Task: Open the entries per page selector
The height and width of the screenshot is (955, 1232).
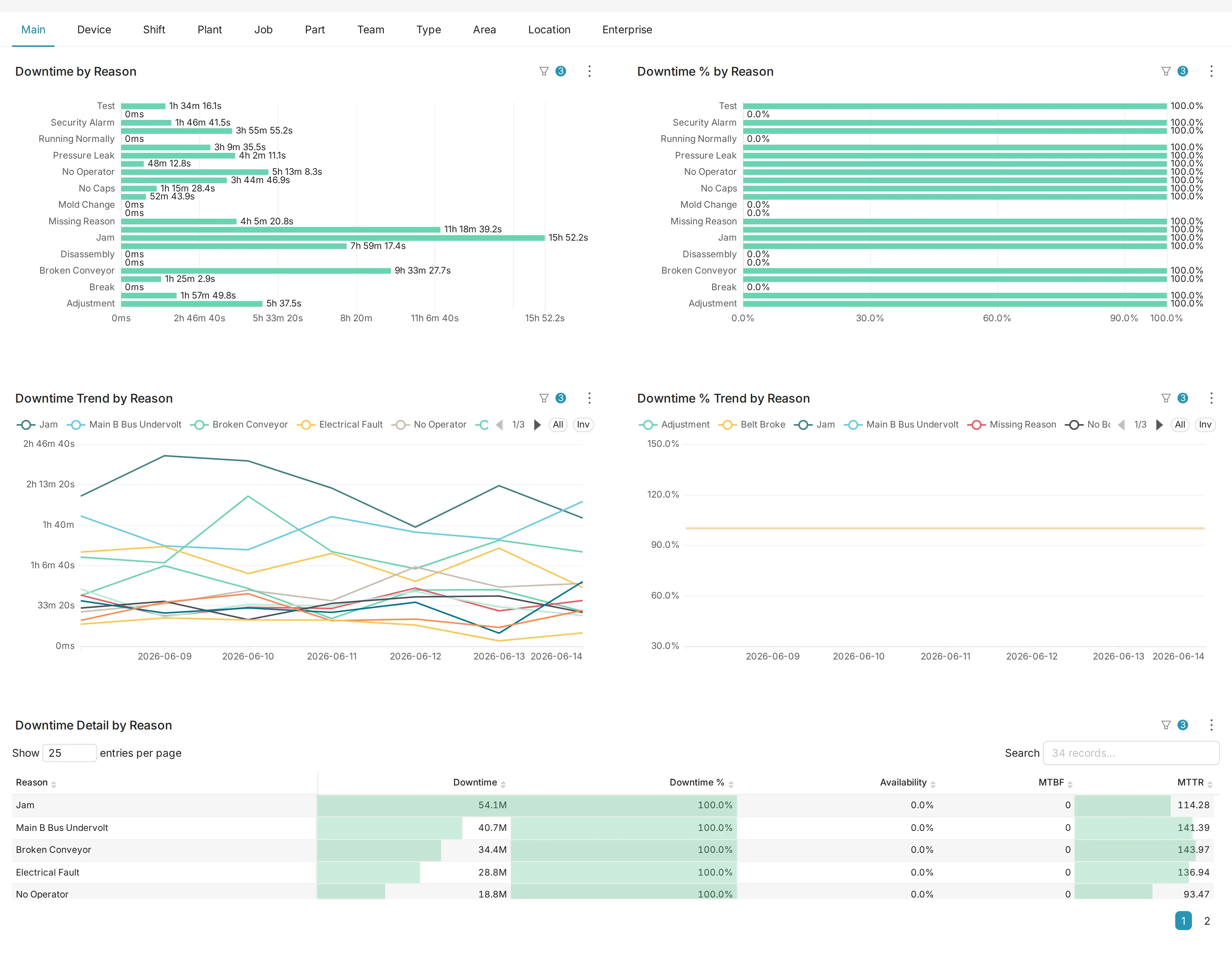Action: [69, 753]
